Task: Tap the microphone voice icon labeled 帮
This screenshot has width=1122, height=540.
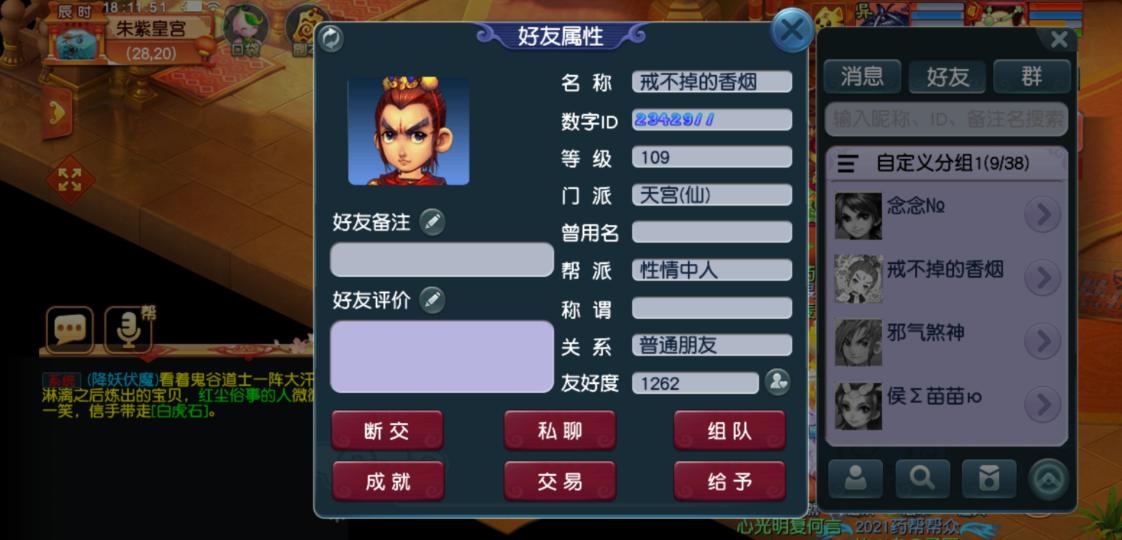Action: coord(128,330)
